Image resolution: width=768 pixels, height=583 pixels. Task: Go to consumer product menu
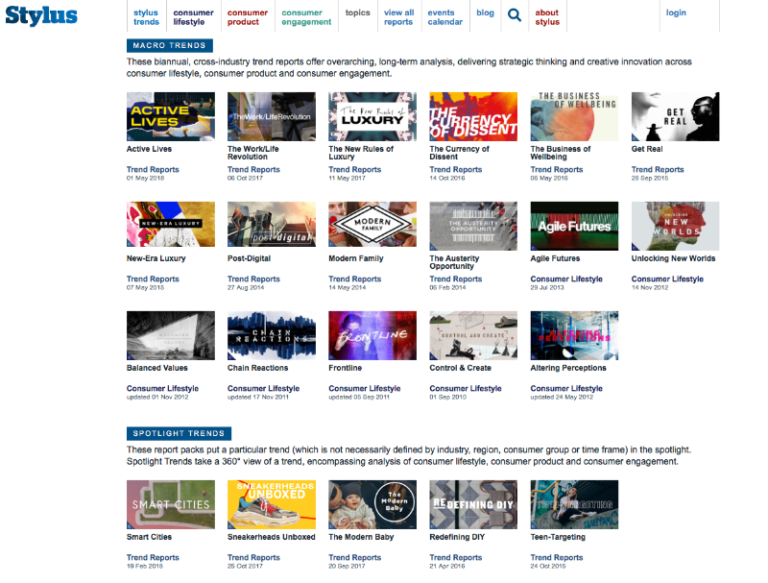(247, 17)
